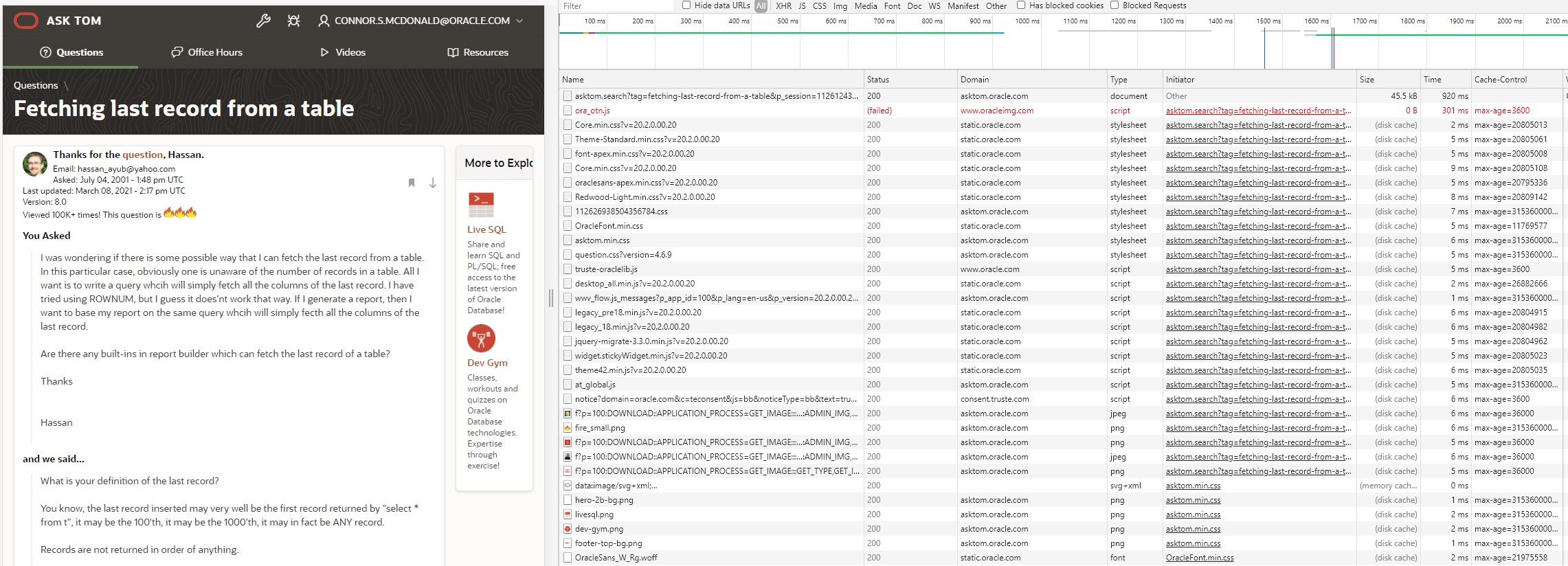Filter network requests by Doc
This screenshot has width=1568, height=566.
pos(915,5)
